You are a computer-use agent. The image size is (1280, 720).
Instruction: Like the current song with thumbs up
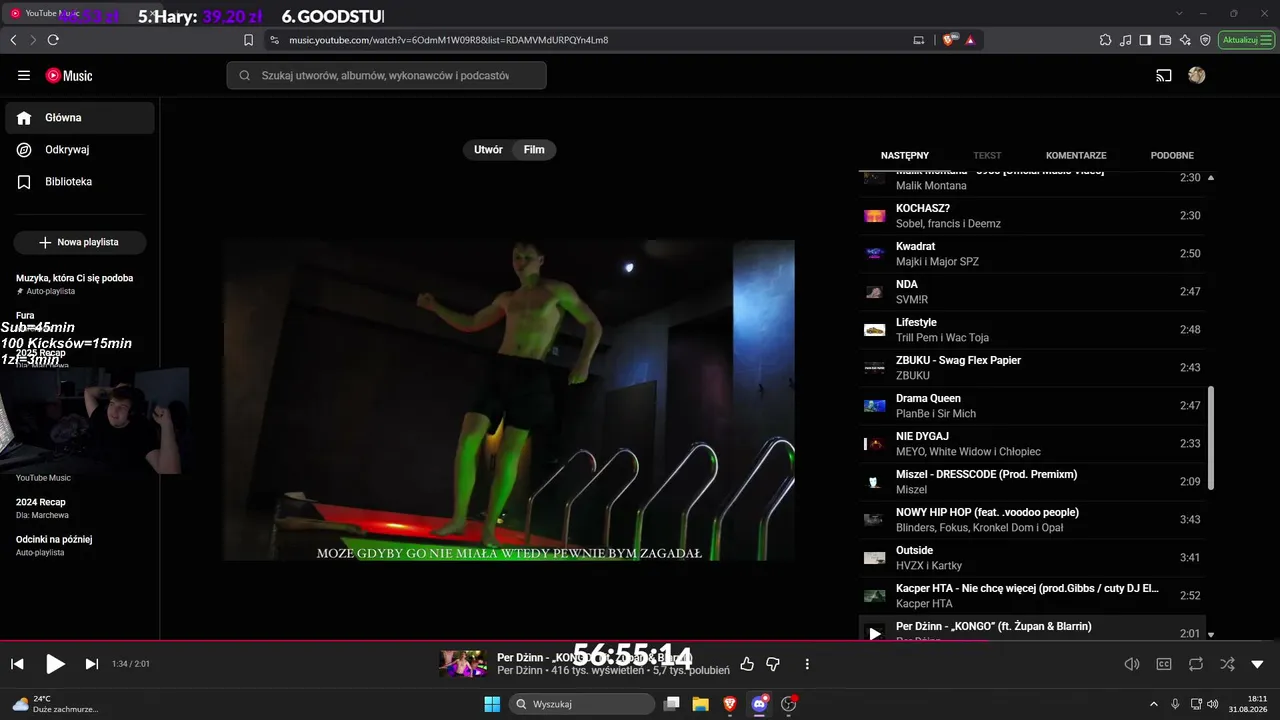747,664
